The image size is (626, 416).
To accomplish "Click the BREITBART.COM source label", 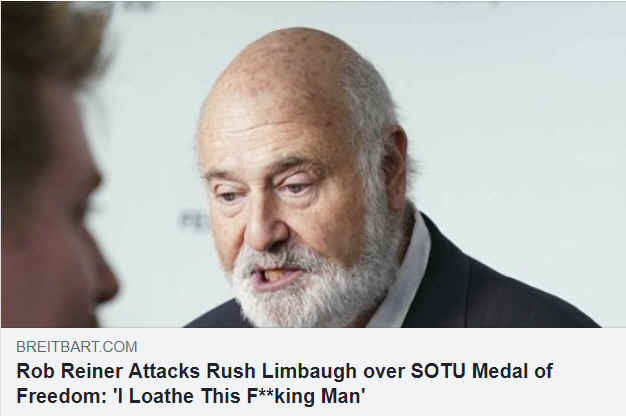I will click(x=77, y=347).
